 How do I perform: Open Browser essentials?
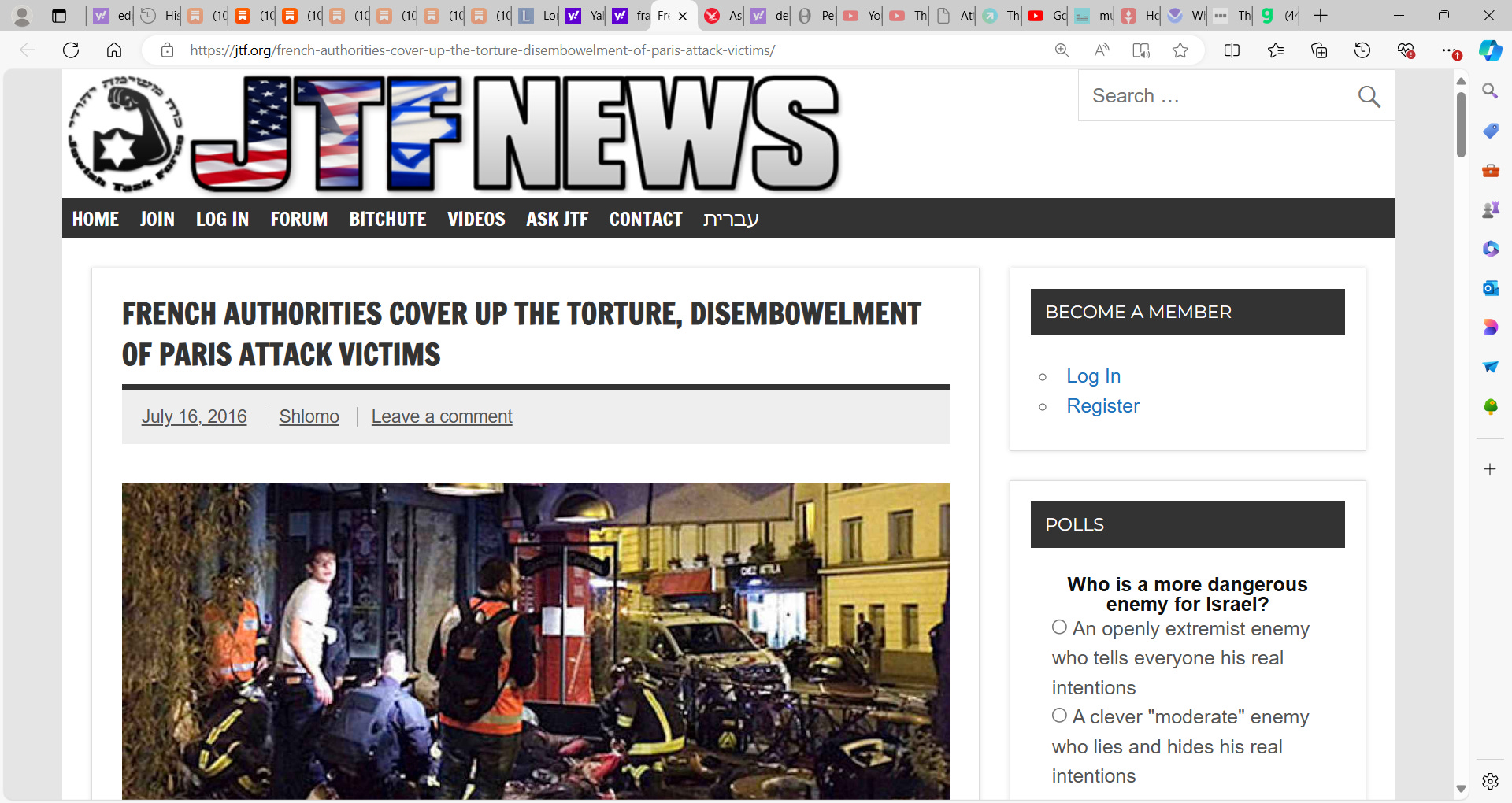[x=1406, y=50]
